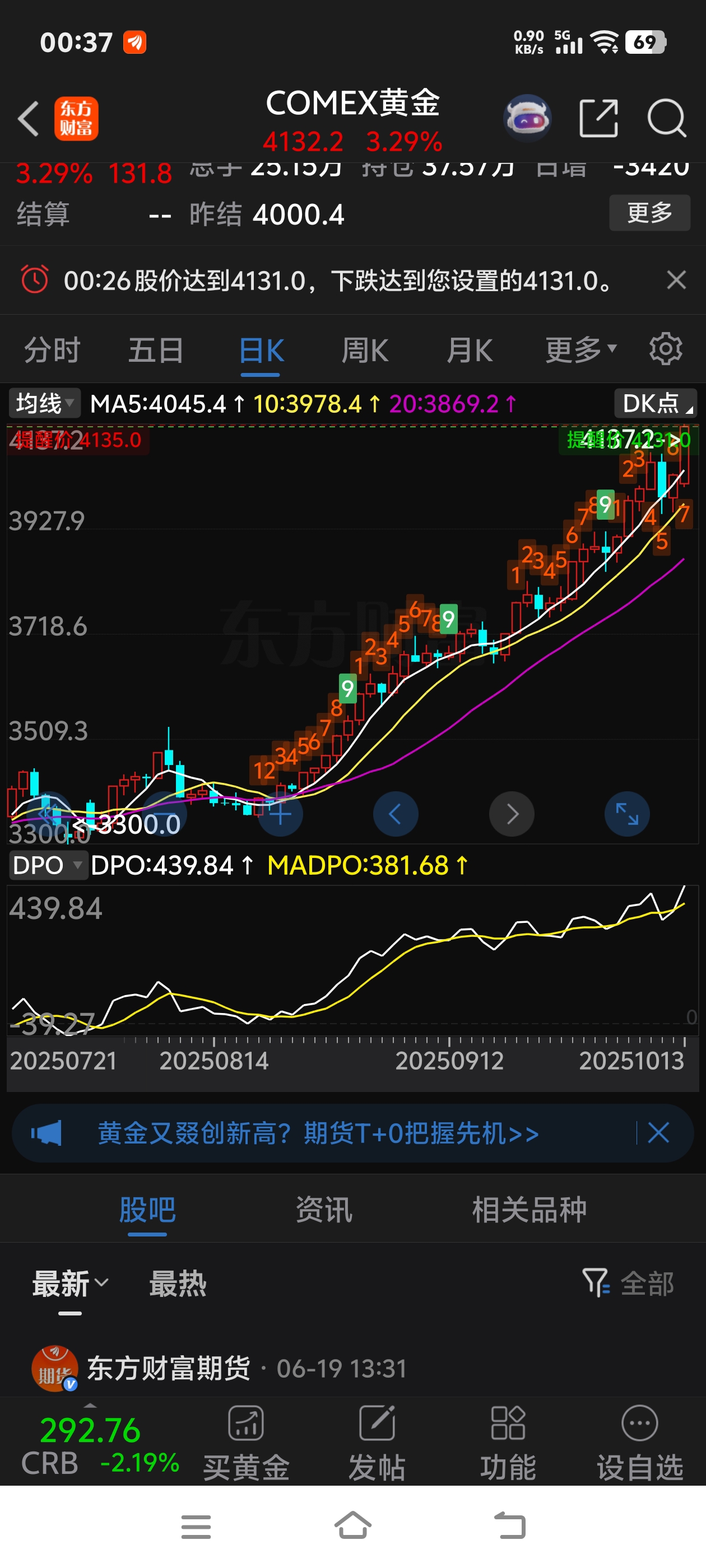
Task: Open the 功能 functions icon
Action: 508,1444
